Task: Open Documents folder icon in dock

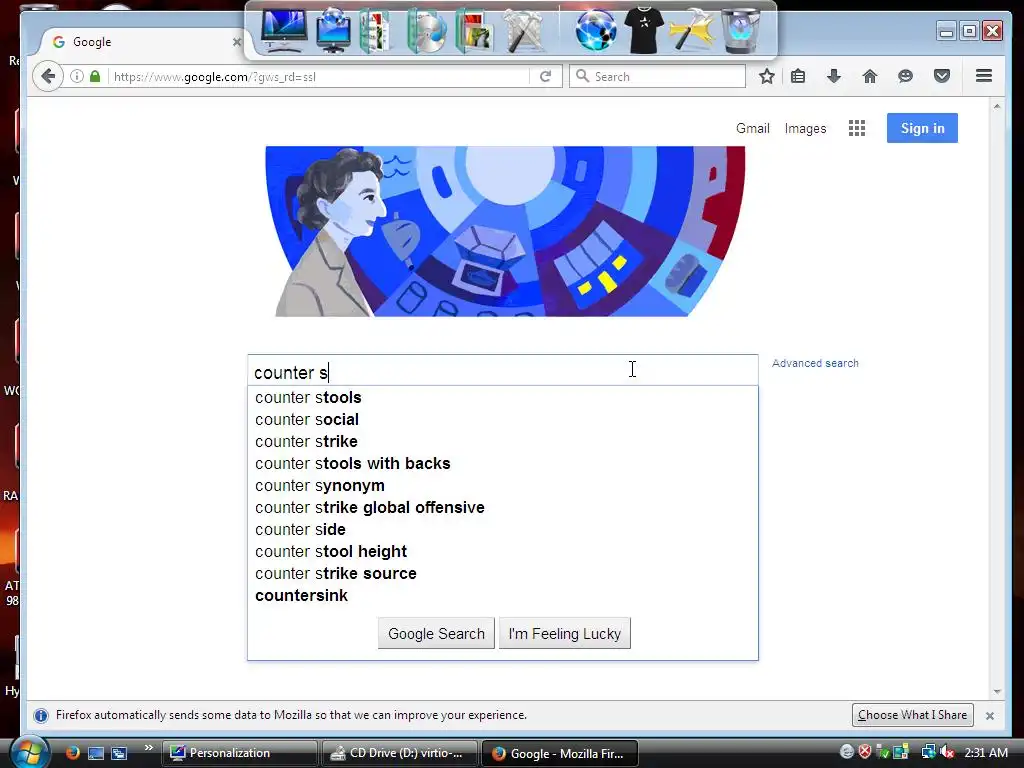Action: (375, 30)
